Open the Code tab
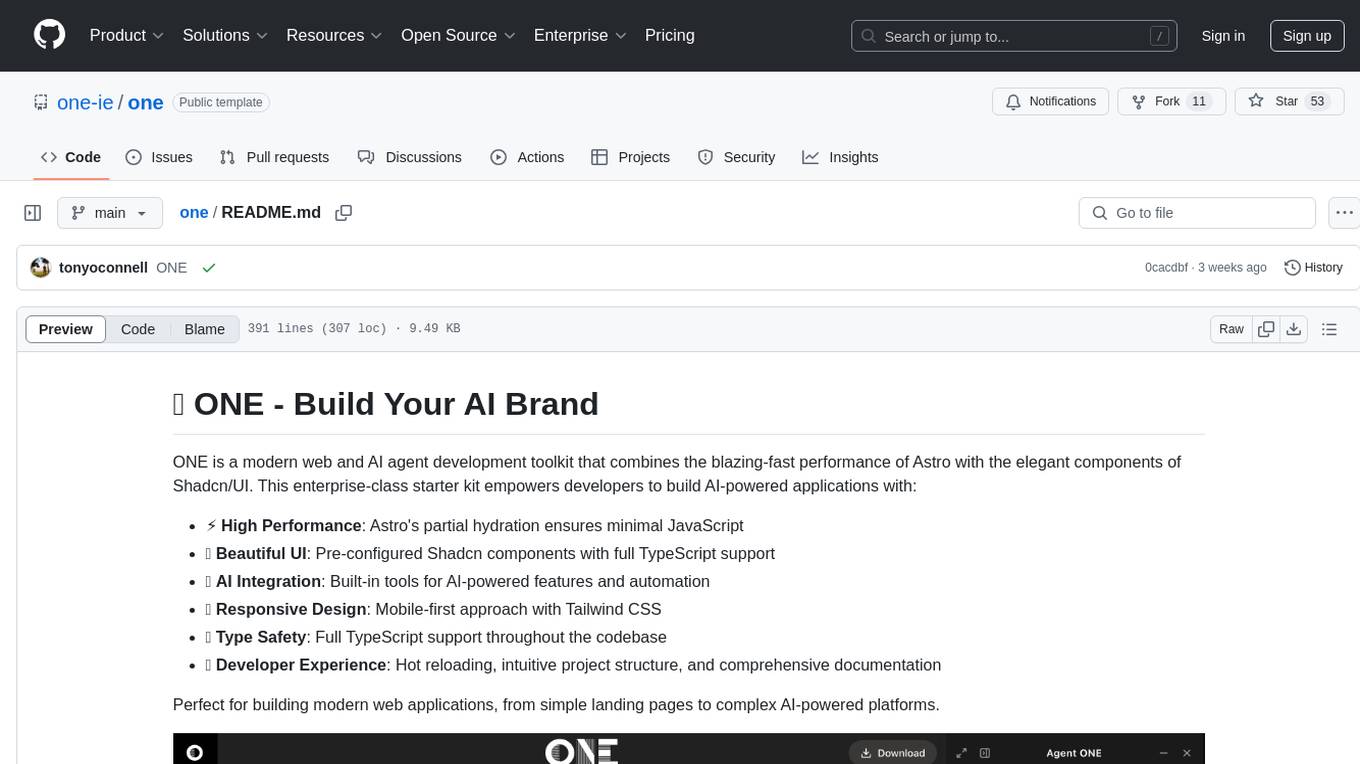 (x=71, y=157)
